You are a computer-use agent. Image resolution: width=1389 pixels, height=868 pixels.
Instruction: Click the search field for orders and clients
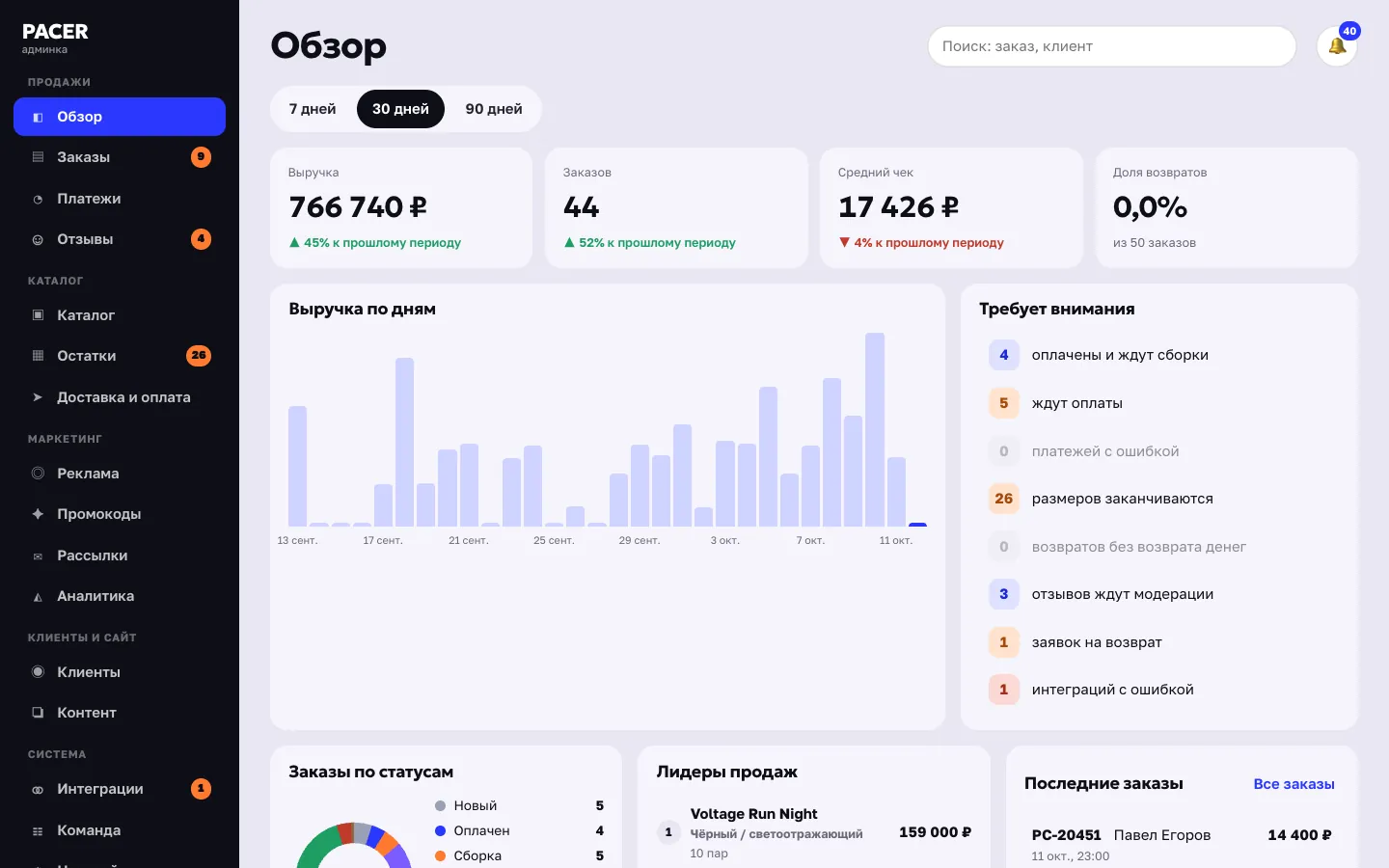(x=1112, y=46)
